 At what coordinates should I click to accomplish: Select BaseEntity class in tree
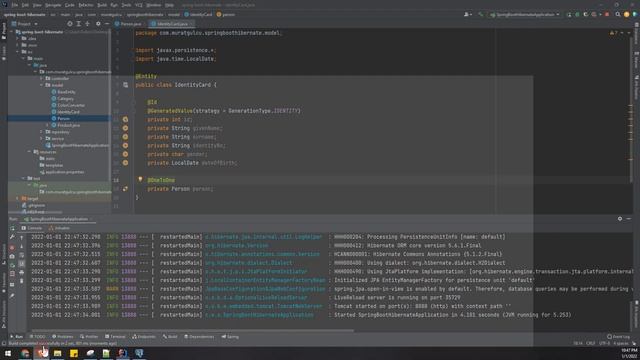tap(64, 92)
